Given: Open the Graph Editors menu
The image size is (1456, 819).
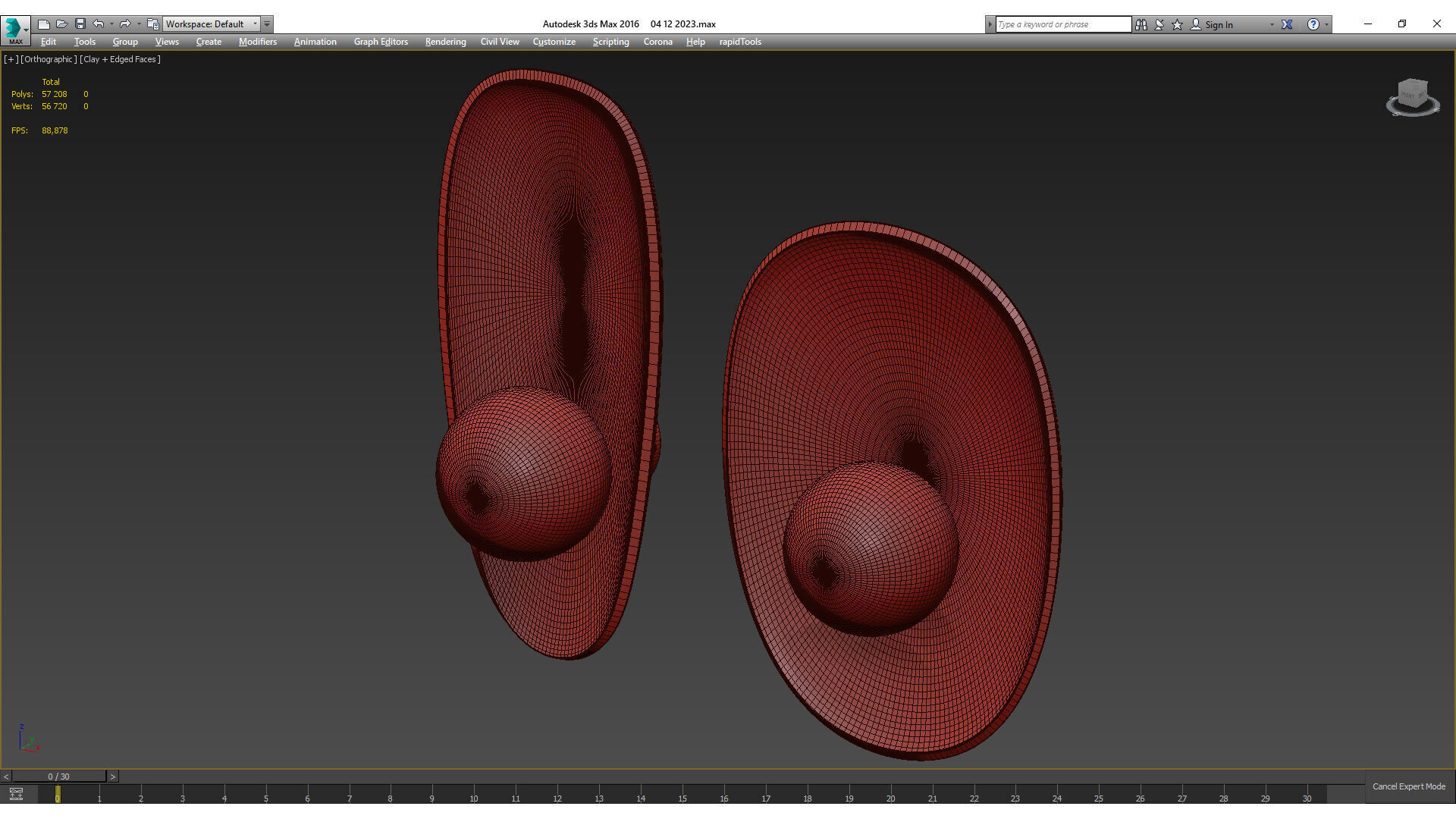Looking at the screenshot, I should [x=381, y=42].
